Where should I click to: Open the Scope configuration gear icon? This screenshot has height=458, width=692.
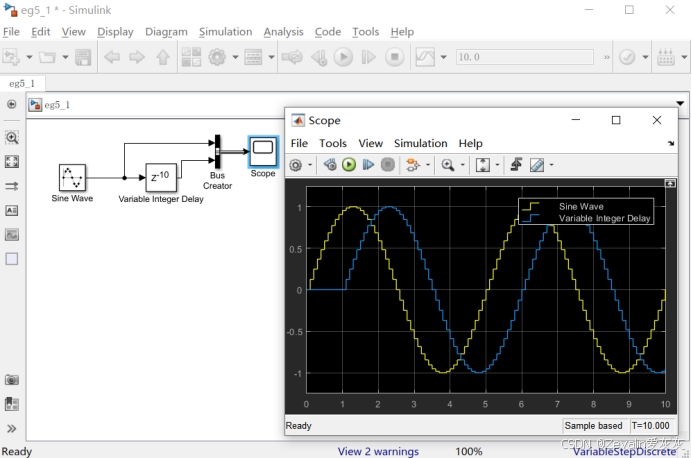pyautogui.click(x=296, y=165)
